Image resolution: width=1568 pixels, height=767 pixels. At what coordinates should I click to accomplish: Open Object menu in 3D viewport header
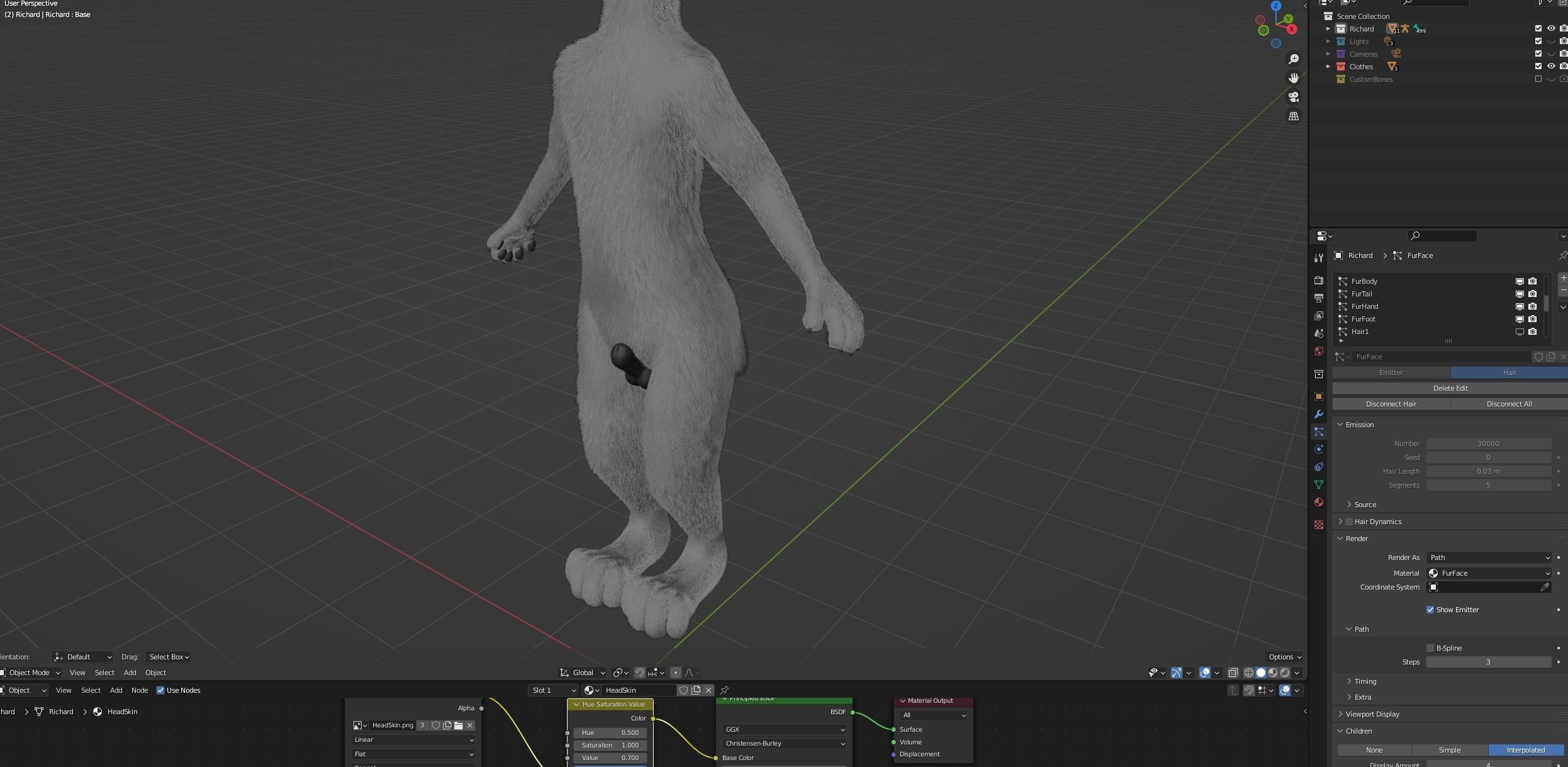click(155, 673)
